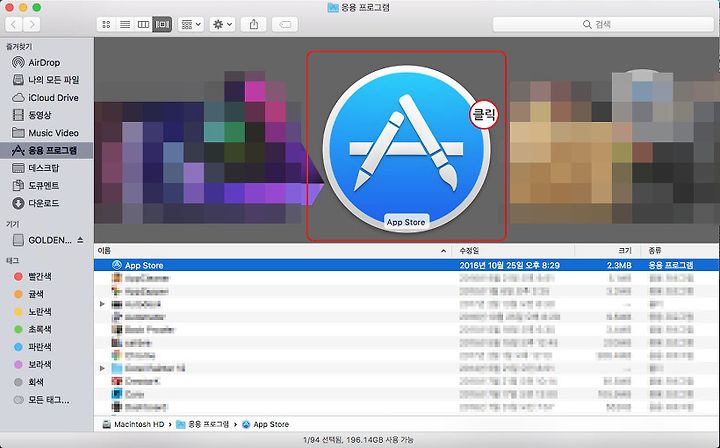
Task: Switch to column view
Action: (143, 24)
